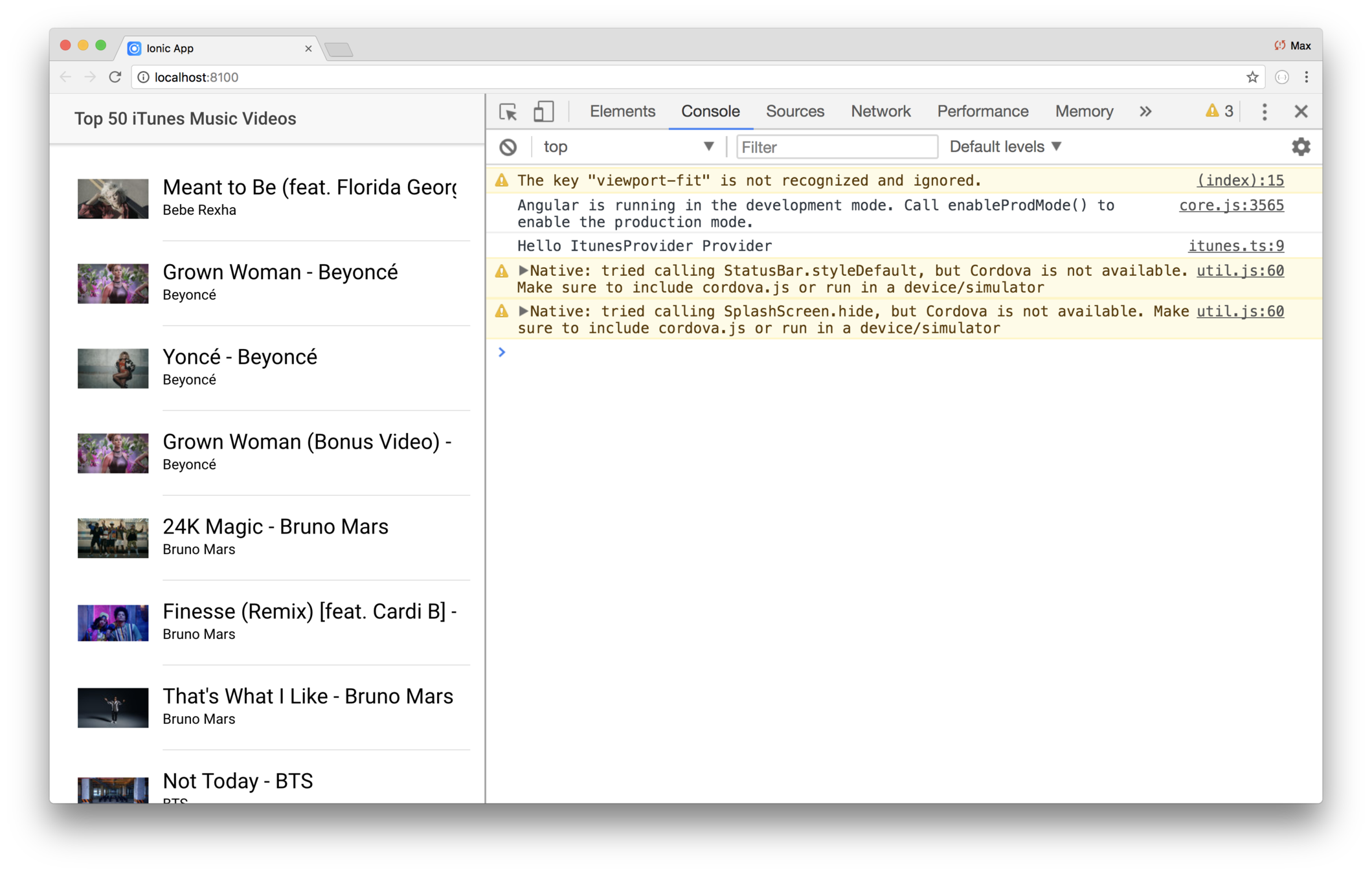Open the console settings gear
The width and height of the screenshot is (1372, 874).
point(1301,147)
